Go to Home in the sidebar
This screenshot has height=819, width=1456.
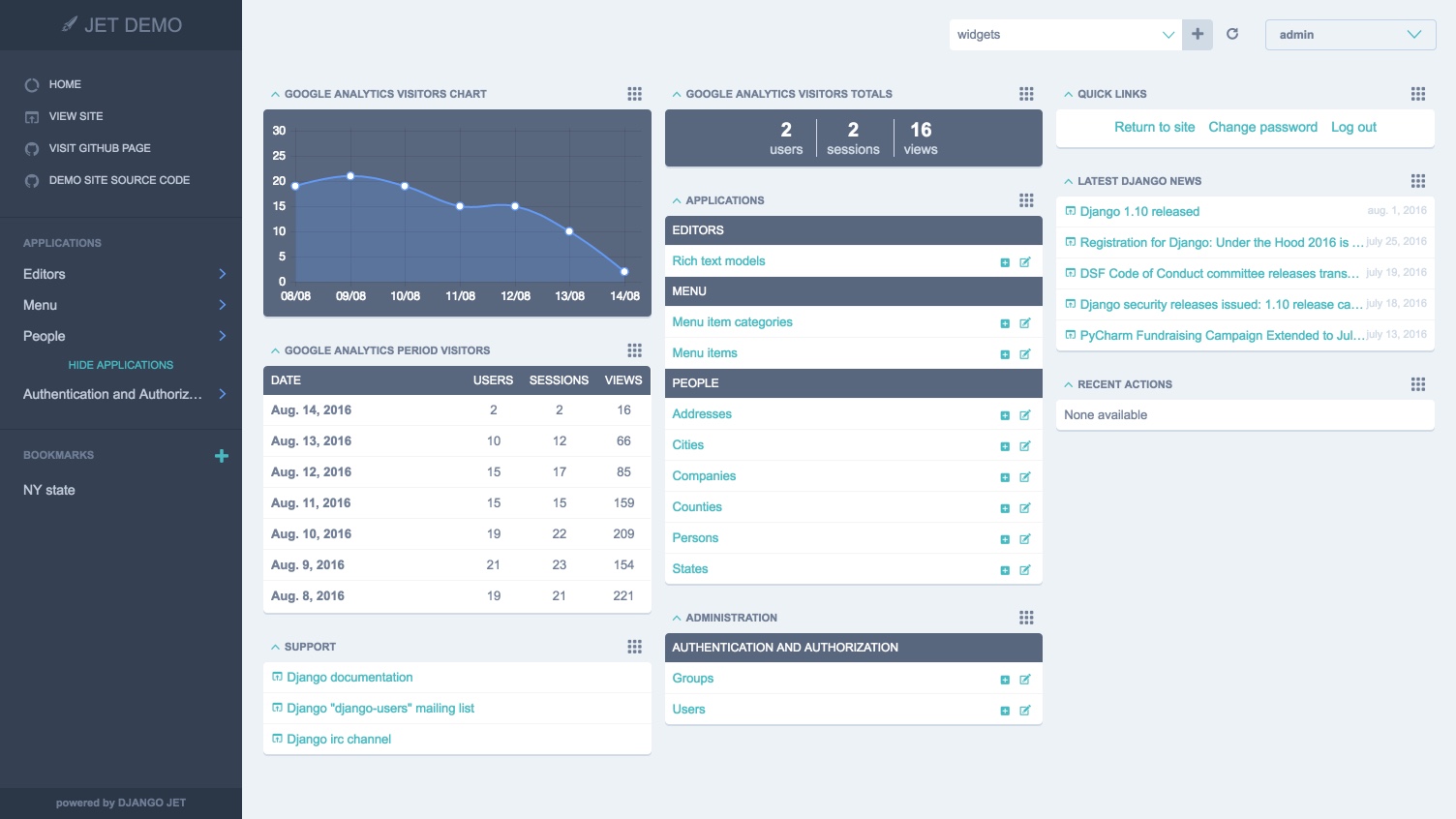(x=65, y=84)
